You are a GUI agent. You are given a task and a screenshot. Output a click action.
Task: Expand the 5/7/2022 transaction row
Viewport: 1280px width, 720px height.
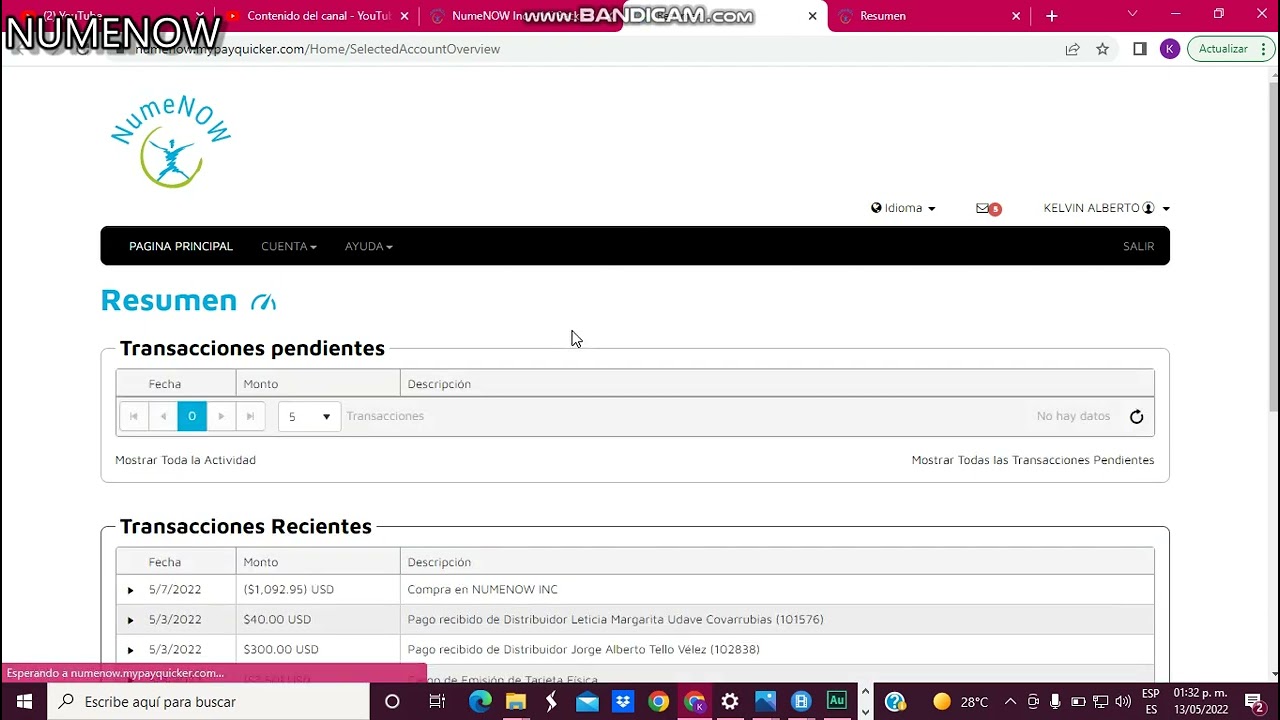pyautogui.click(x=130, y=590)
